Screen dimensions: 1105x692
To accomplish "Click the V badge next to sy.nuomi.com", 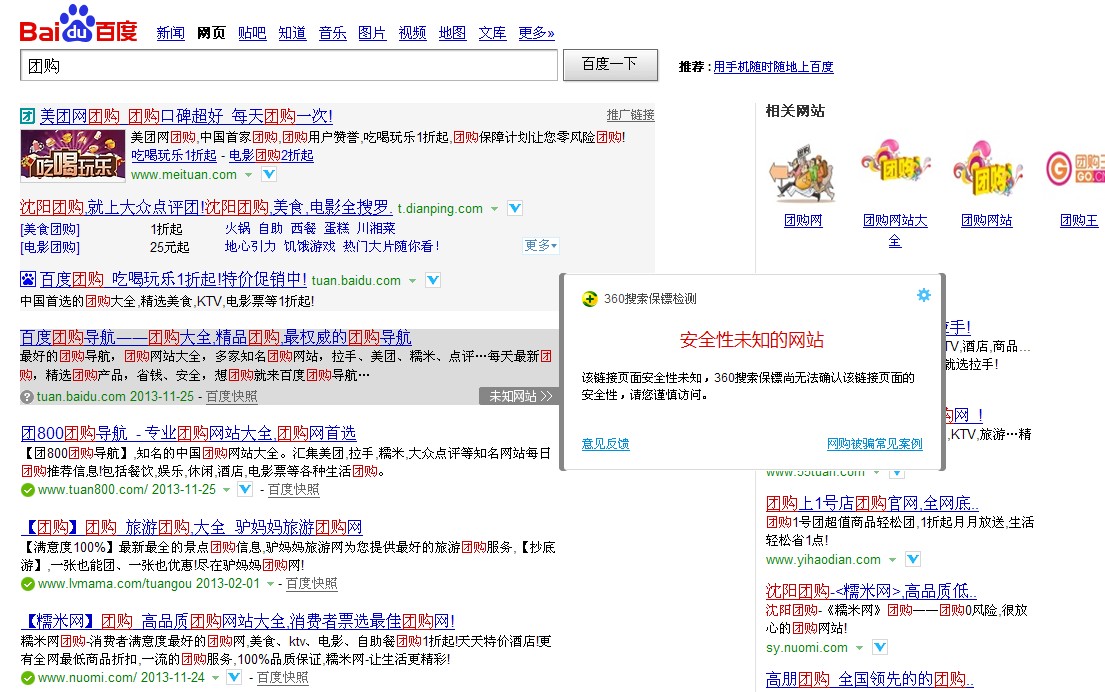I will 879,647.
